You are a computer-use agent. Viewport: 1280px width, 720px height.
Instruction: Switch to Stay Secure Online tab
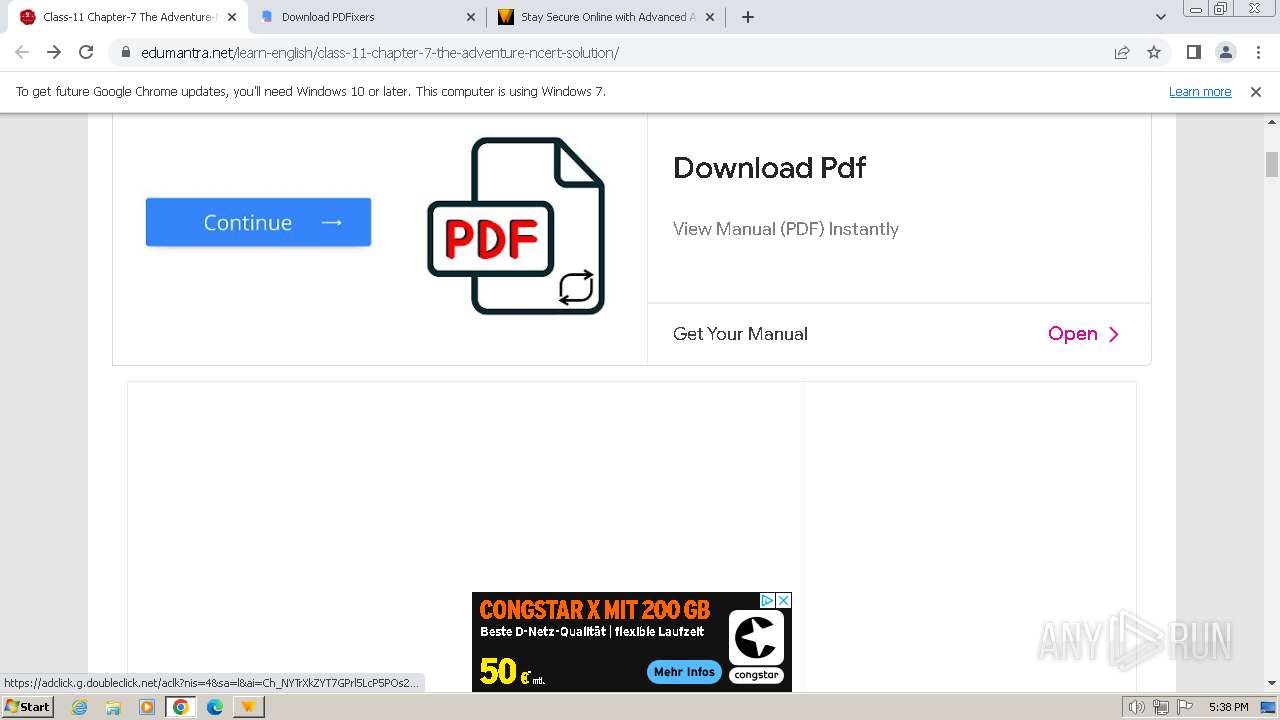coord(606,17)
